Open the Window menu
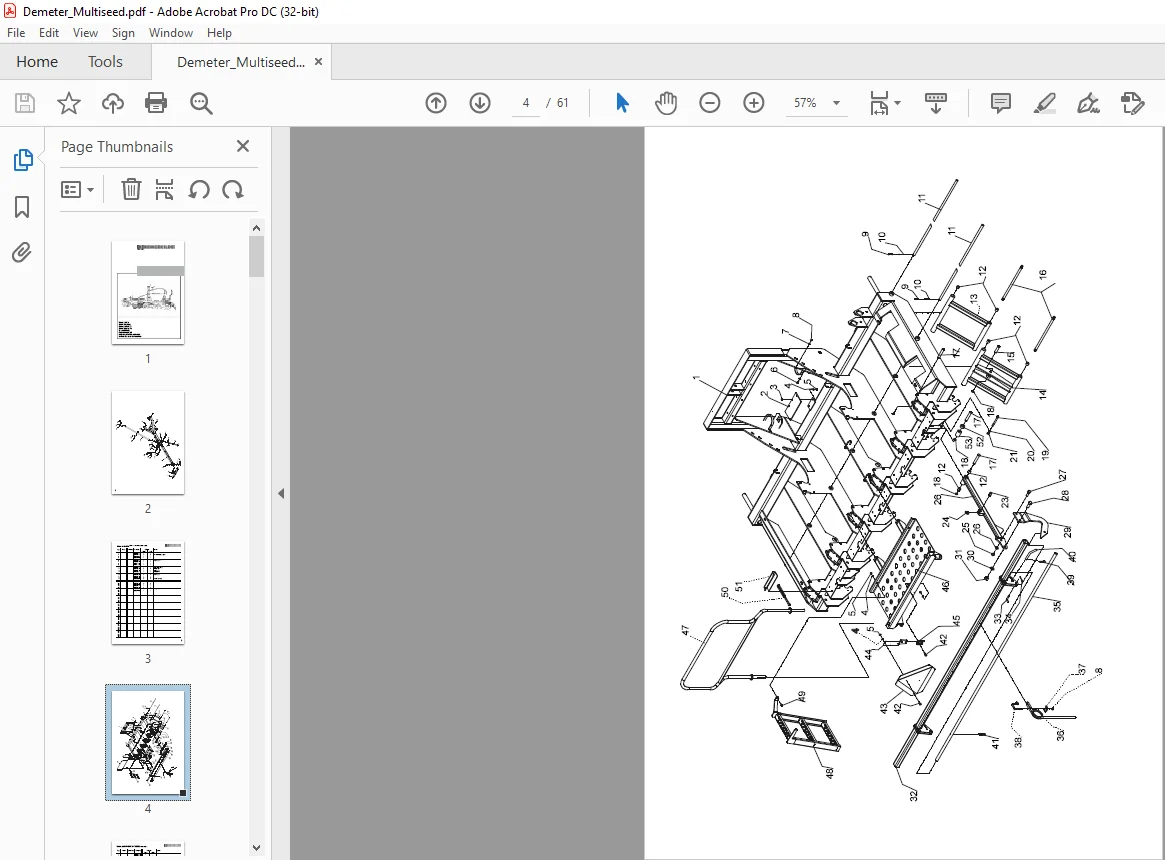The height and width of the screenshot is (860, 1165). click(x=171, y=33)
